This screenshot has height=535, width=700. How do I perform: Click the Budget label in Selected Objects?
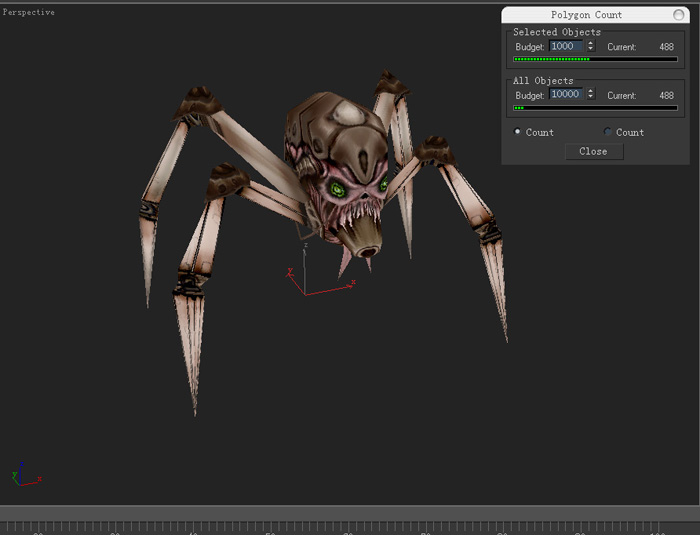point(529,47)
